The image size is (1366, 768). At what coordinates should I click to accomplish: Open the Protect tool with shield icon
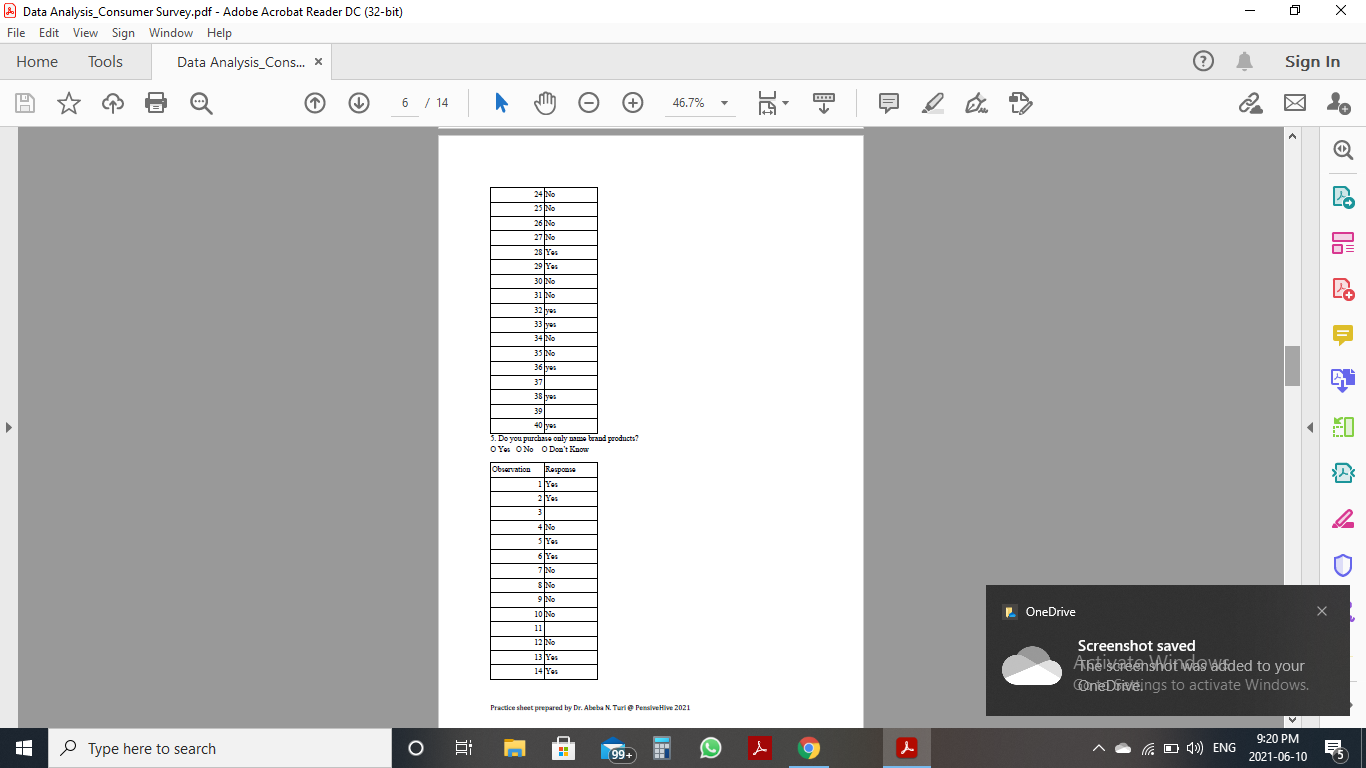coord(1343,564)
